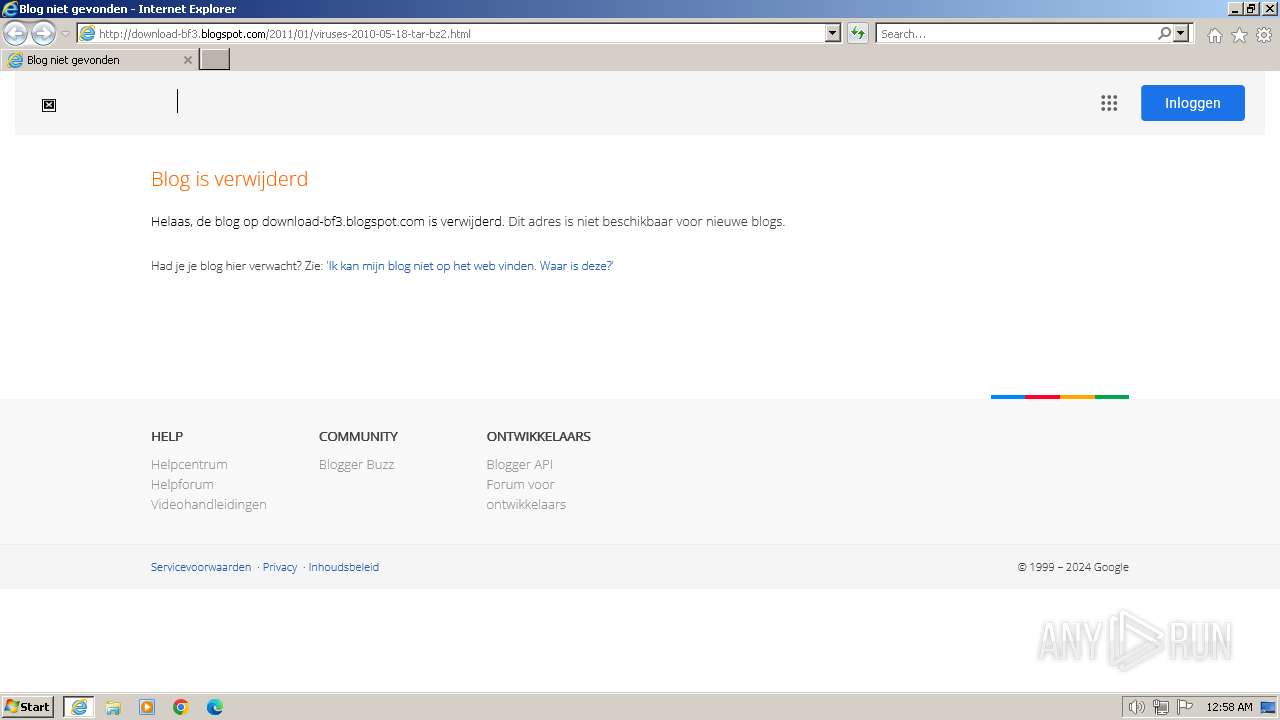Open the network tray icon
The height and width of the screenshot is (720, 1280).
pos(1161,707)
